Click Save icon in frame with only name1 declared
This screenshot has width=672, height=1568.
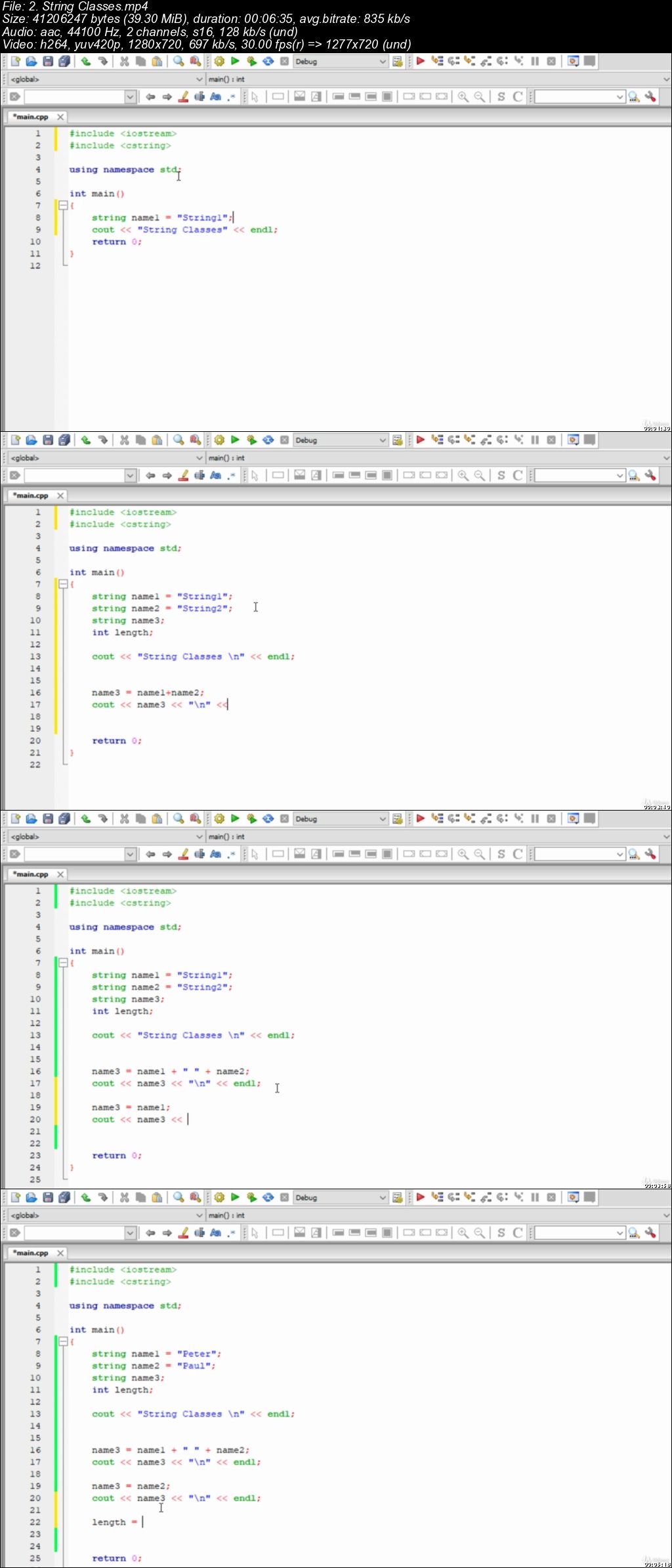pos(48,61)
